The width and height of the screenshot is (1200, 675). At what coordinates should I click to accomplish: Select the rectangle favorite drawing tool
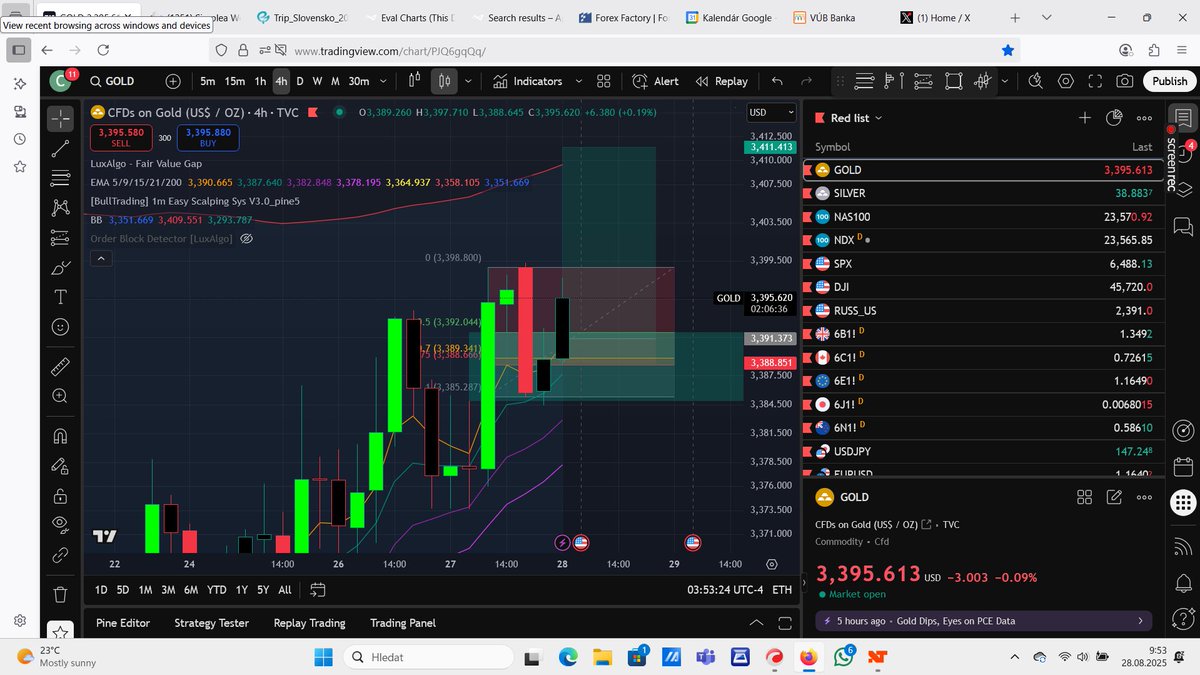(954, 82)
